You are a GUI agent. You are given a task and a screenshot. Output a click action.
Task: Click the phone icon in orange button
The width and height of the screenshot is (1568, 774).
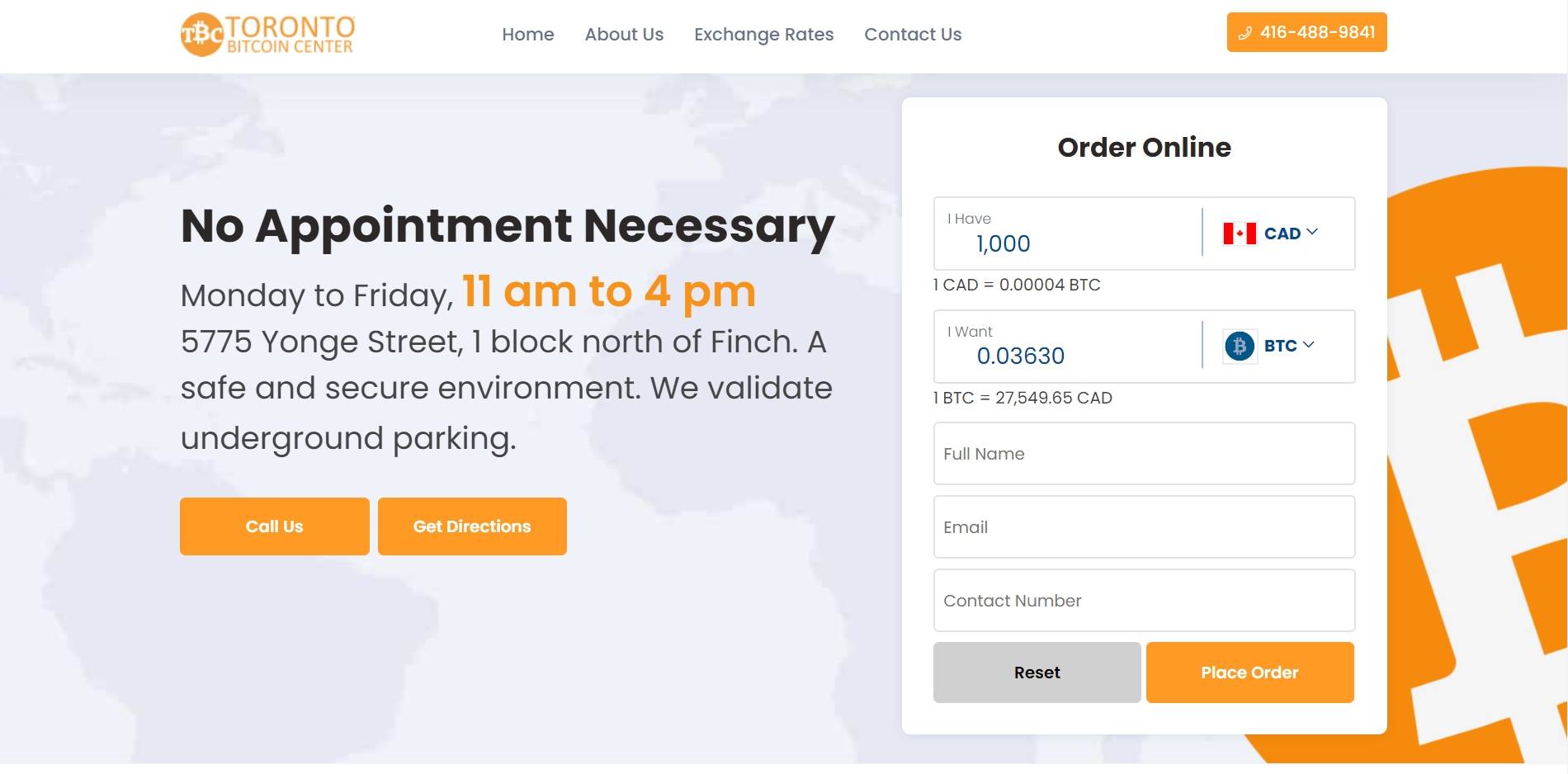coord(1245,33)
